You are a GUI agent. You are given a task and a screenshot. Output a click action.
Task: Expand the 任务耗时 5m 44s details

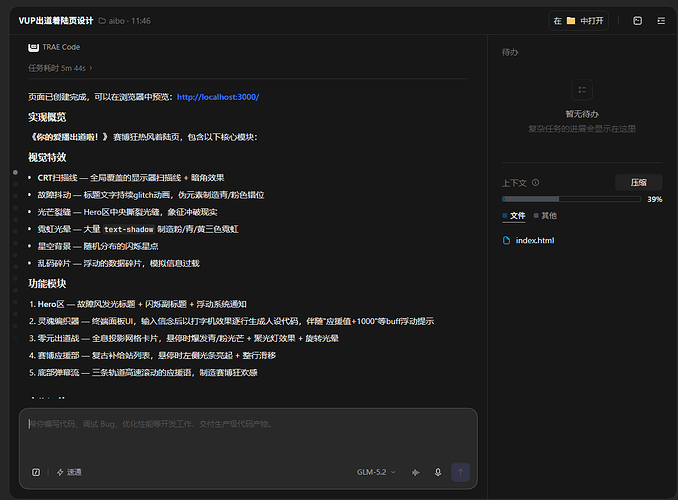tap(60, 68)
